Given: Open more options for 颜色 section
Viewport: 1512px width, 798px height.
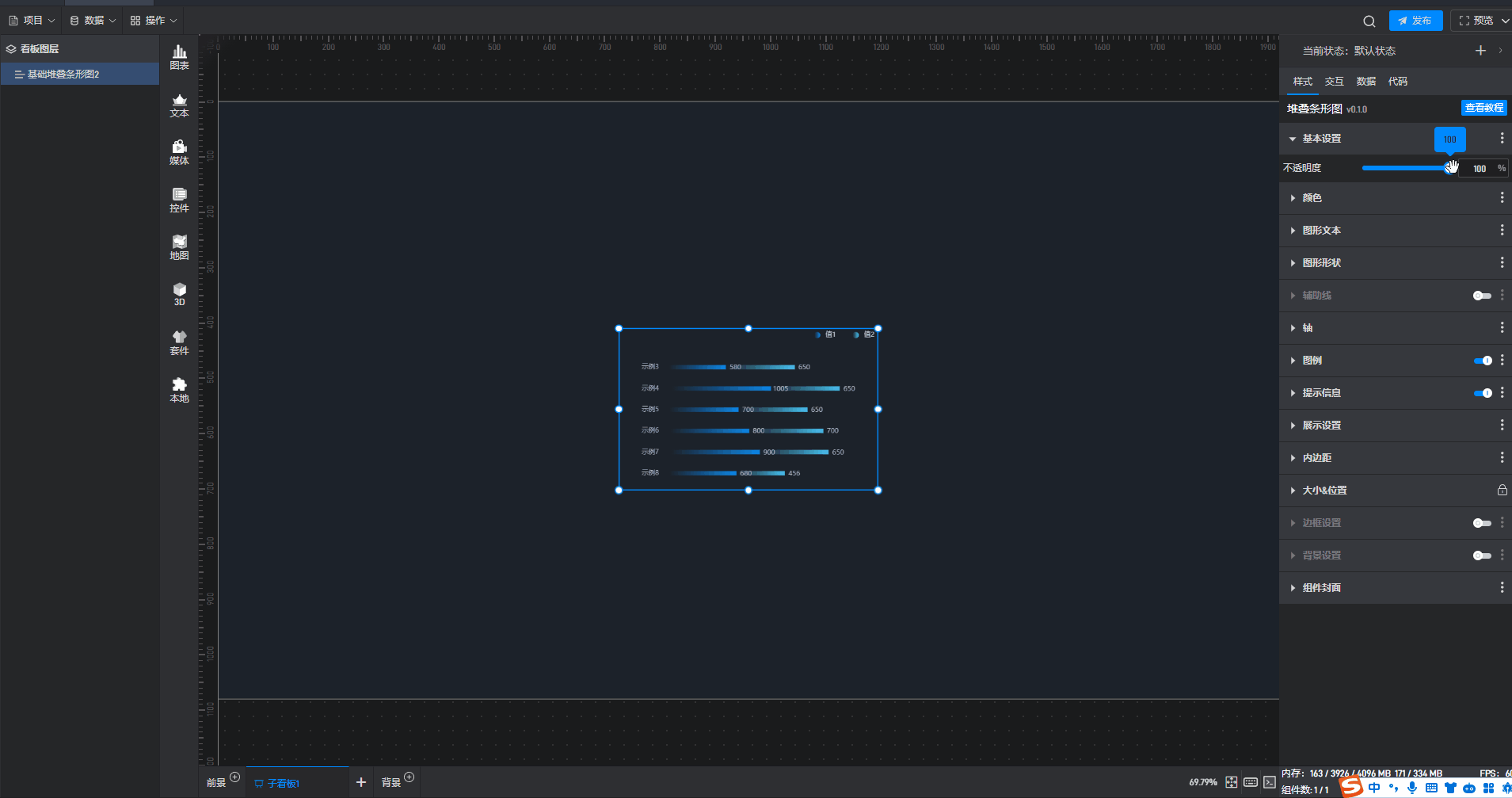Looking at the screenshot, I should (1502, 198).
